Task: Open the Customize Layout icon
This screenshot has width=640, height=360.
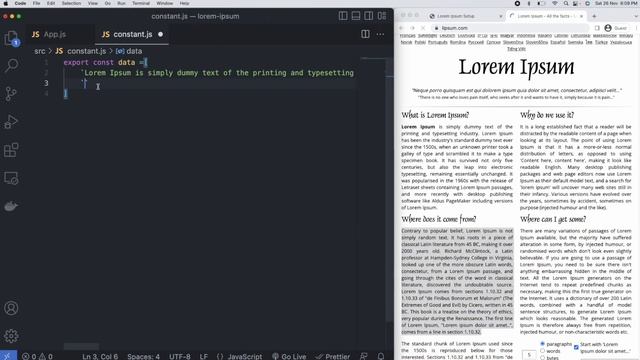Action: (382, 16)
